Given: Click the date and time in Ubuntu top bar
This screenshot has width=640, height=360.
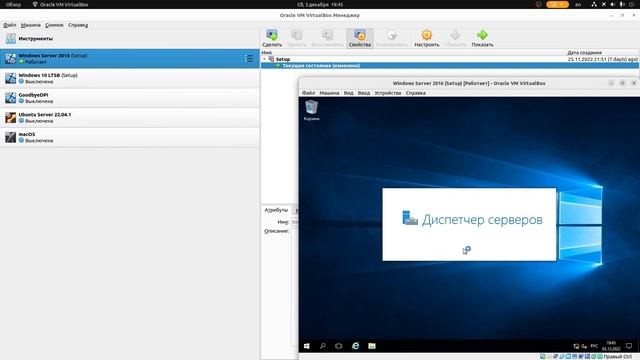Looking at the screenshot, I should 320,4.
